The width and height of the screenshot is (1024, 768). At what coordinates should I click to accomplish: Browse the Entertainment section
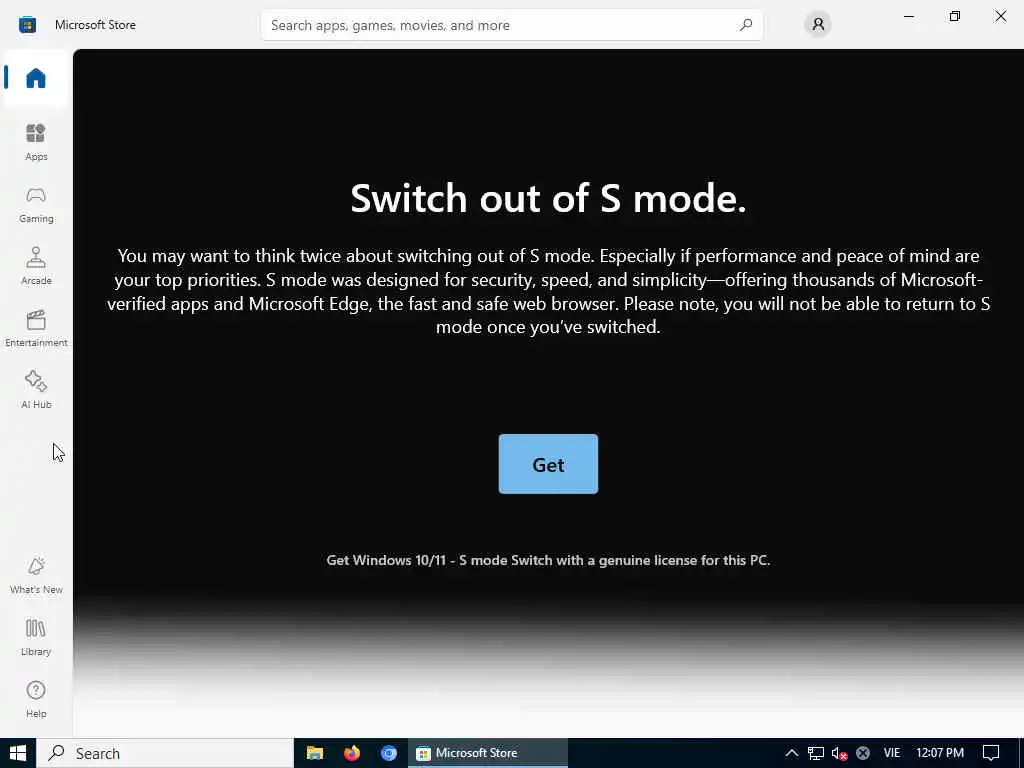pyautogui.click(x=36, y=328)
